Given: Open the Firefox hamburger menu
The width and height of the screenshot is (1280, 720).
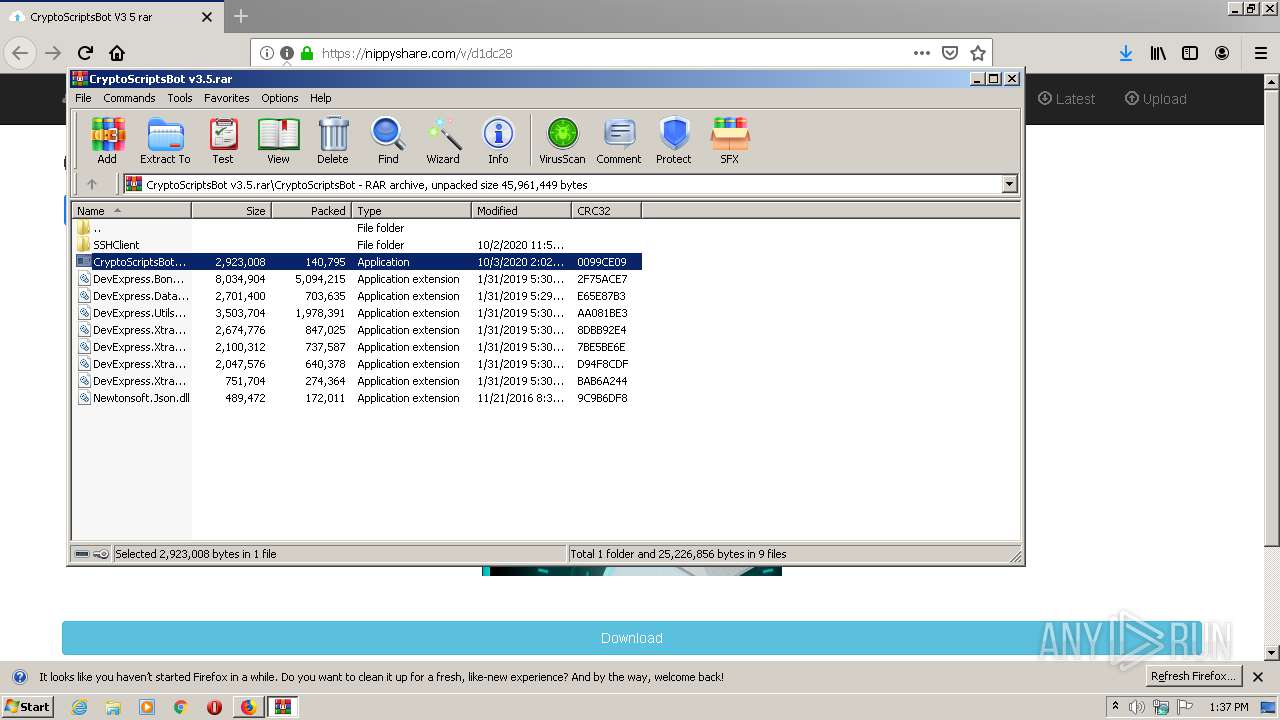Looking at the screenshot, I should click(x=1260, y=53).
